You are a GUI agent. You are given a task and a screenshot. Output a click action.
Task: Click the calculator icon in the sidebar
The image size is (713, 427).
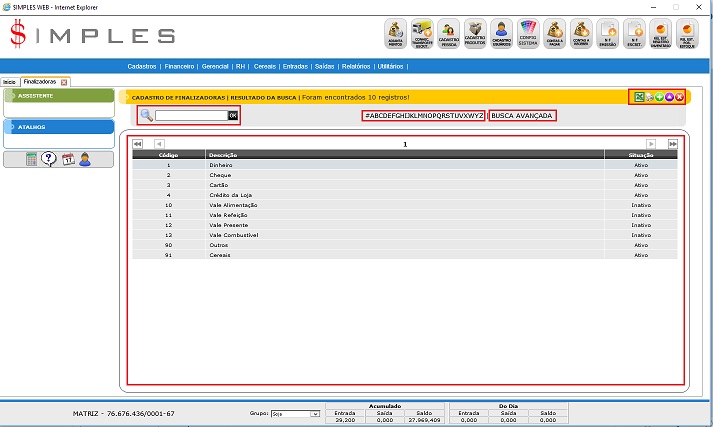pos(31,159)
